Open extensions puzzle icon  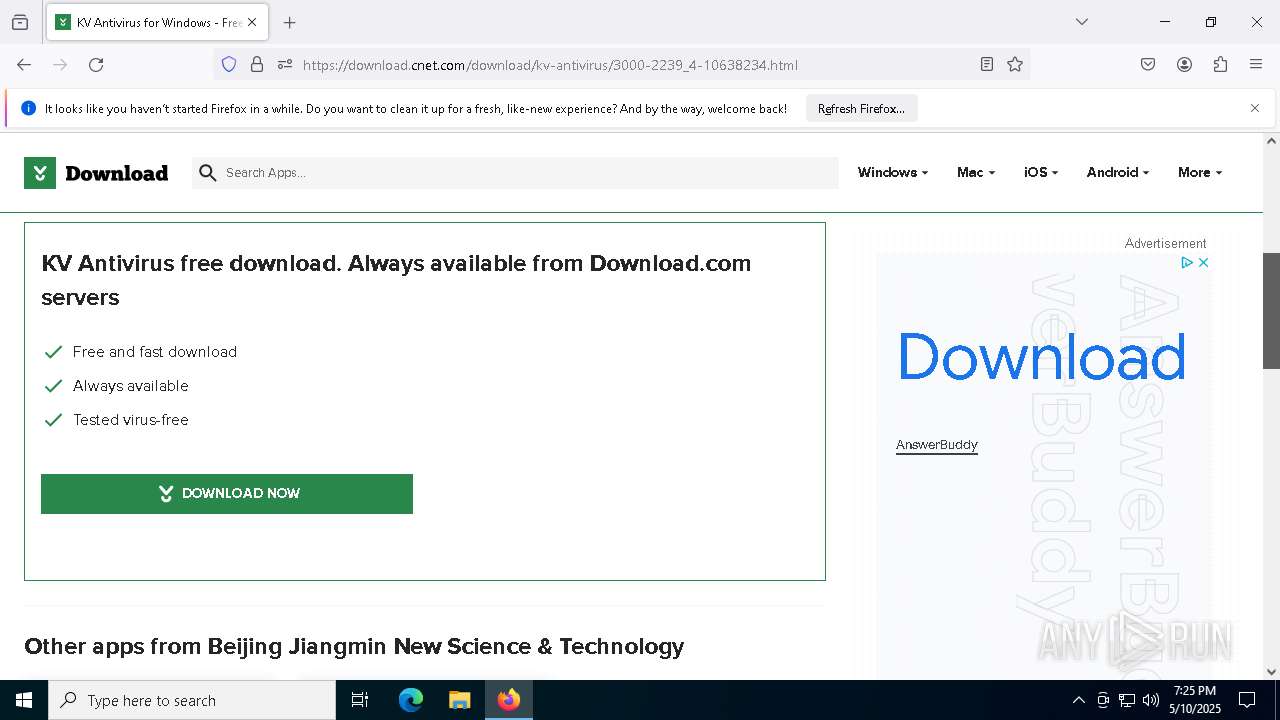[x=1220, y=65]
